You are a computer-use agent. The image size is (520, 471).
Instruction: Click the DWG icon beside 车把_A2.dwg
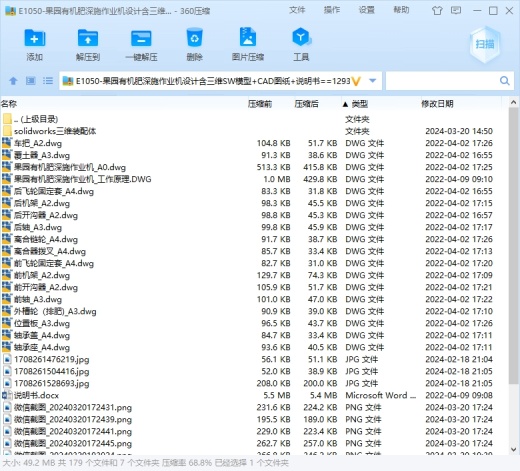pyautogui.click(x=7, y=143)
